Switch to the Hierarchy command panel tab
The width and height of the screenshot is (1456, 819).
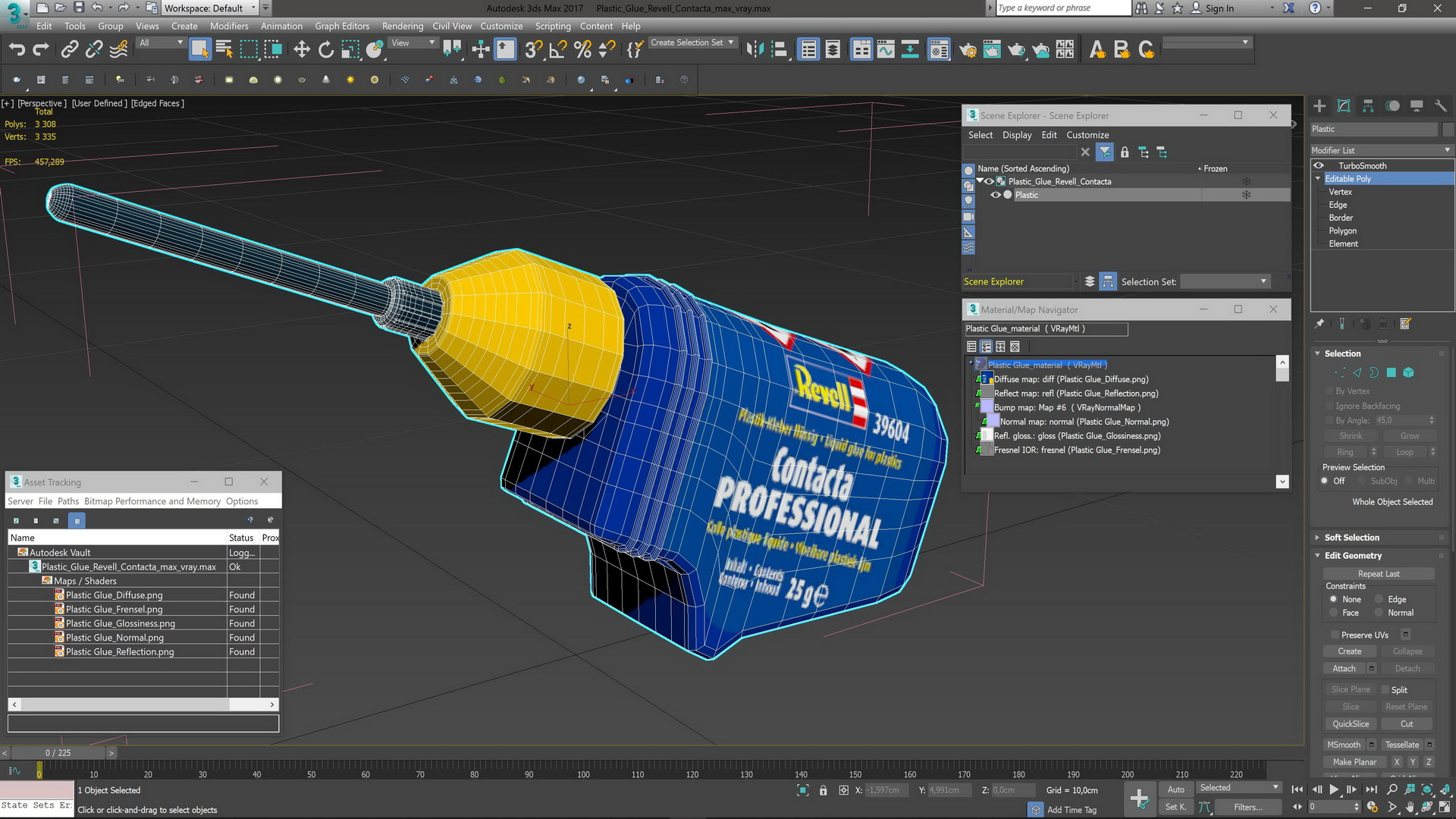1368,106
